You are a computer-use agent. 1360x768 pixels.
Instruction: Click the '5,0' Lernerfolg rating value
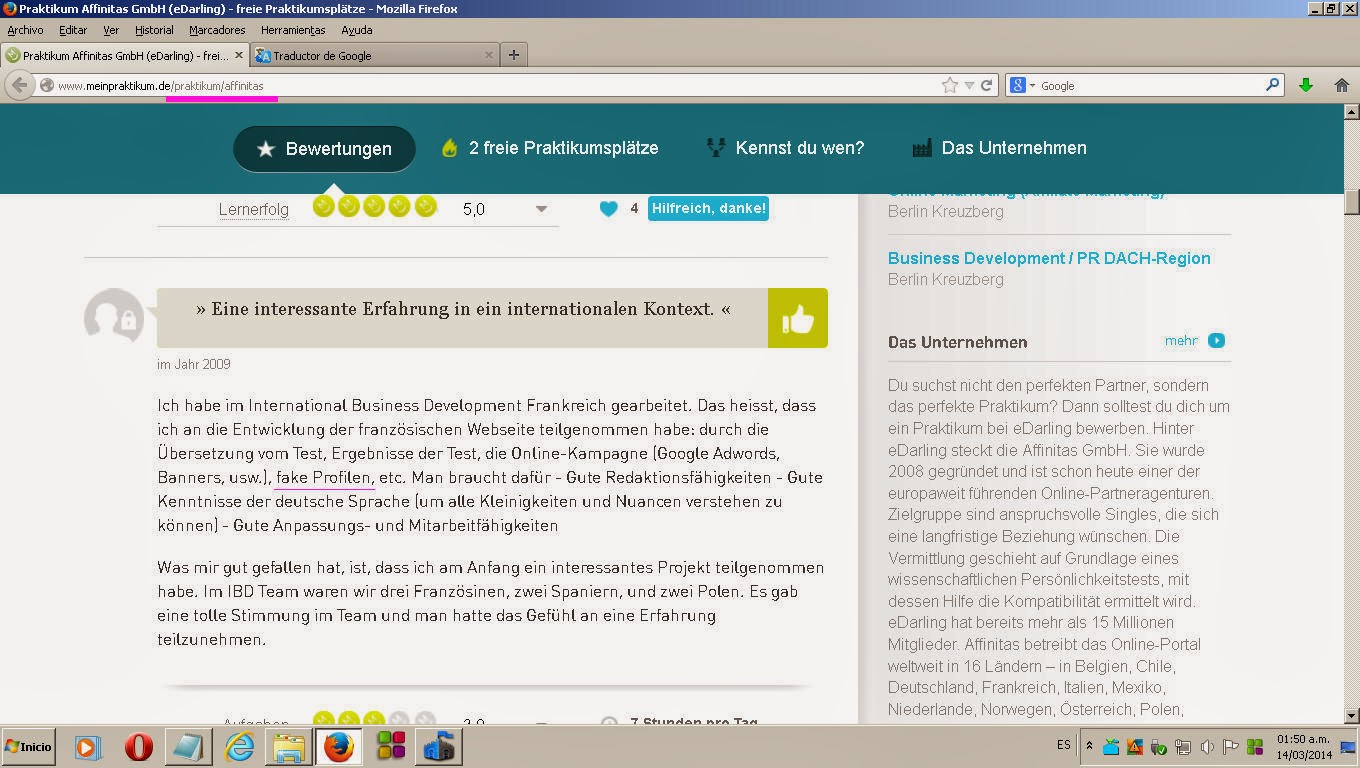474,209
